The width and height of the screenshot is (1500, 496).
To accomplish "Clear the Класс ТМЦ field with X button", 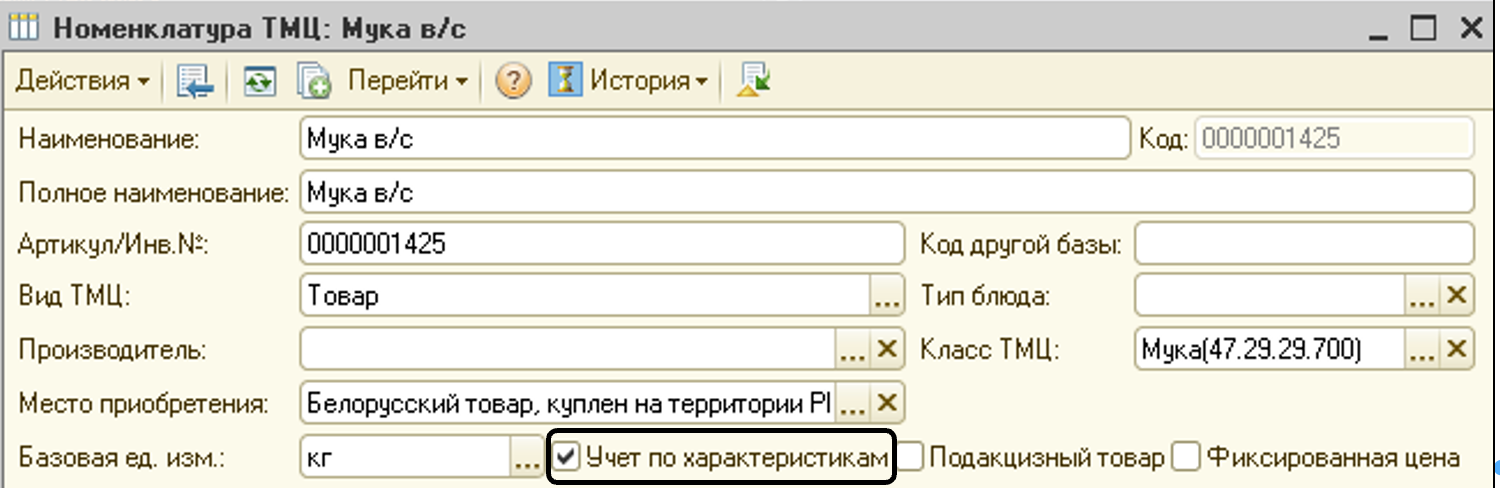I will tap(1456, 350).
